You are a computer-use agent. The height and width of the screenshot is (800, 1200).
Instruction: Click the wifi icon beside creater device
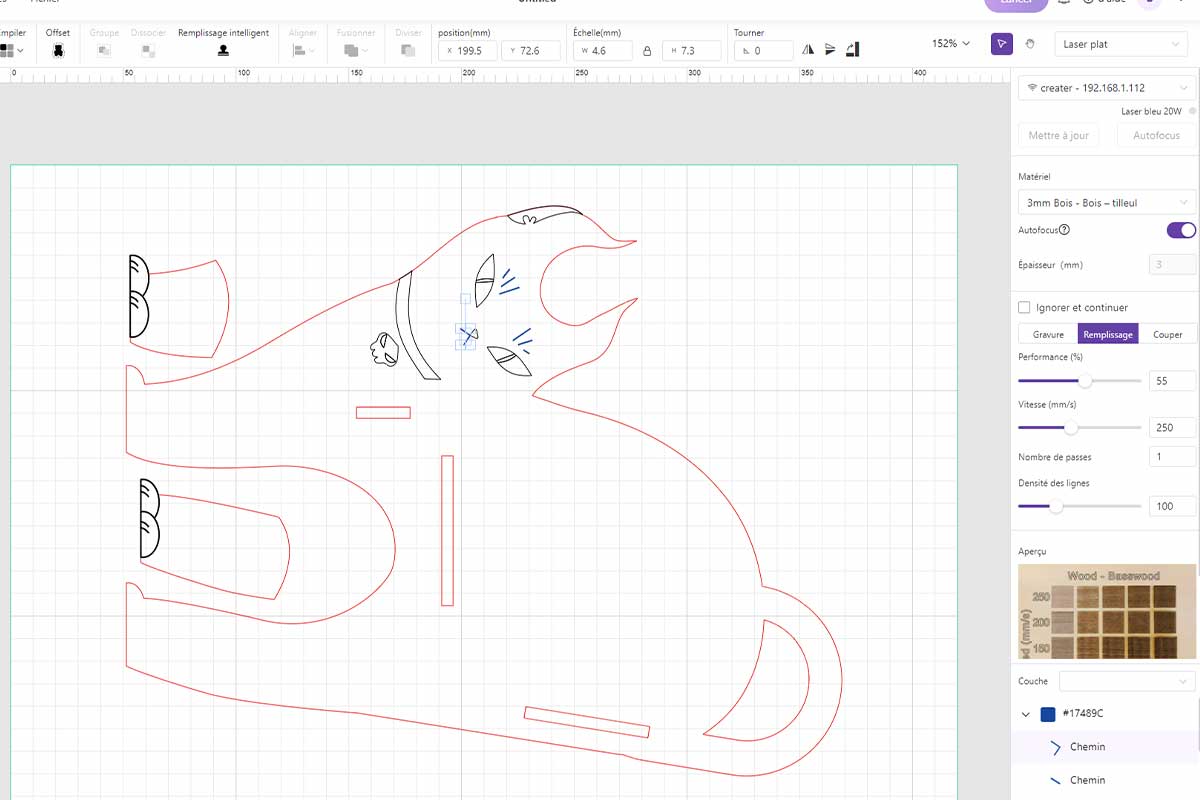(1032, 88)
